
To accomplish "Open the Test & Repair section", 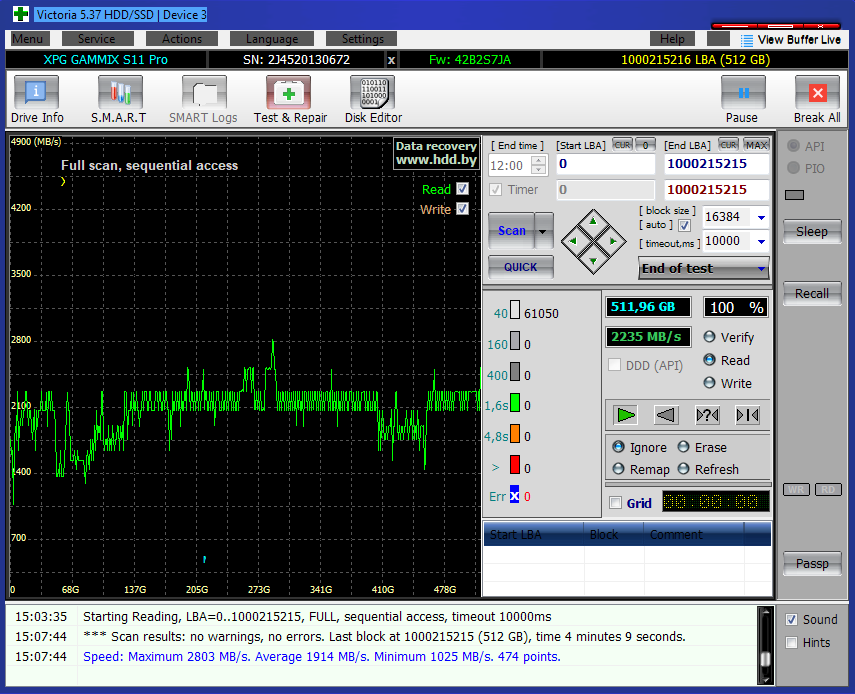I will click(290, 100).
